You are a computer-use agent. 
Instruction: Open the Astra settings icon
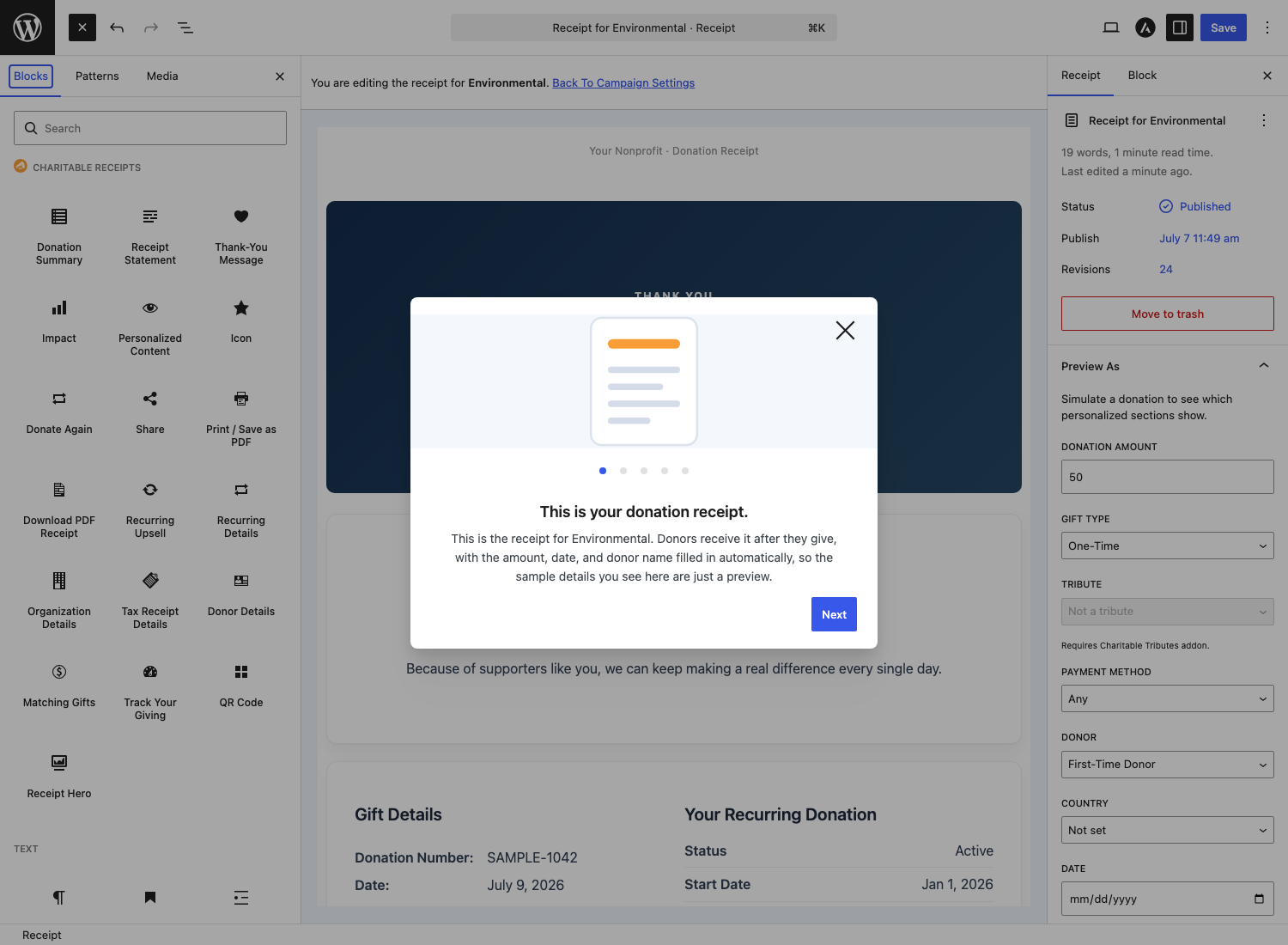(1145, 27)
